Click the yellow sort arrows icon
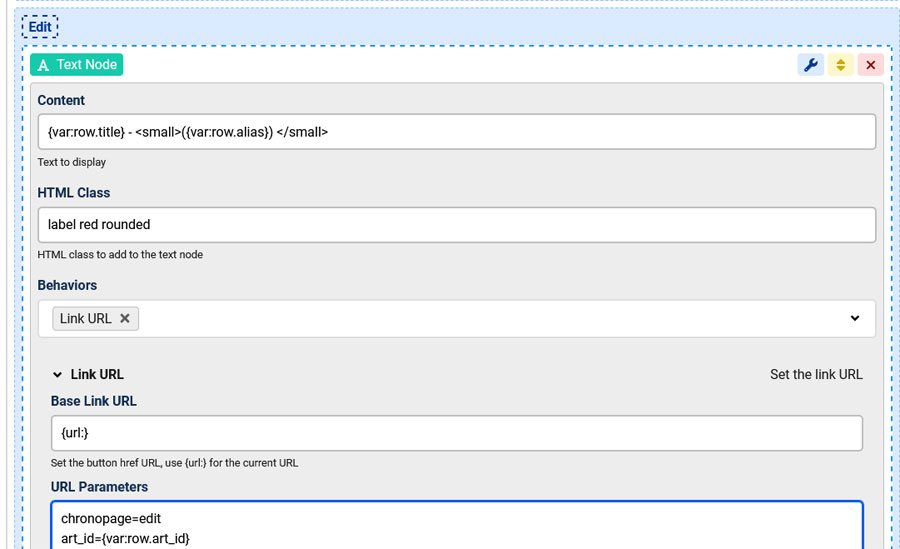This screenshot has height=549, width=900. pyautogui.click(x=840, y=65)
